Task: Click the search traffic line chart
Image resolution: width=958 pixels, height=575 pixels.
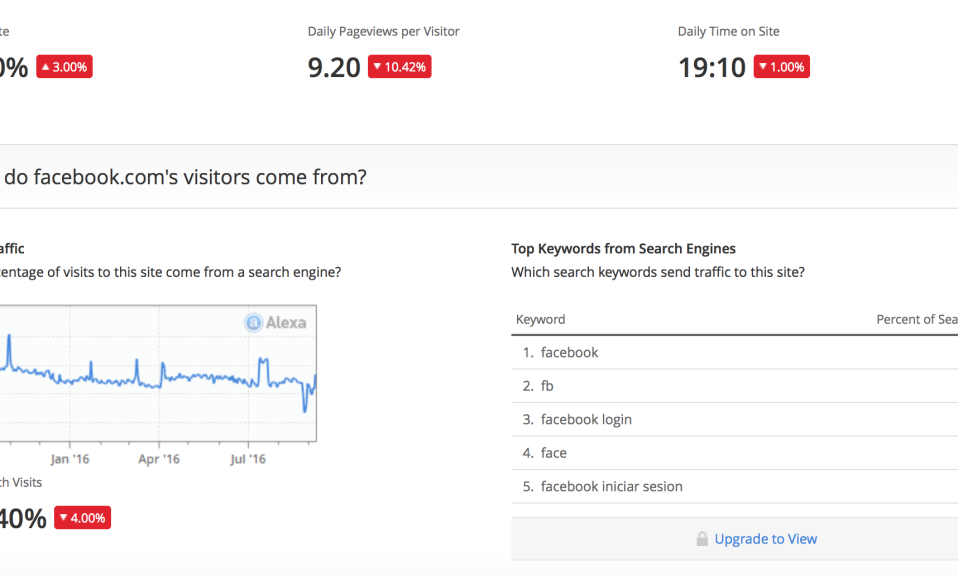Action: (x=160, y=375)
